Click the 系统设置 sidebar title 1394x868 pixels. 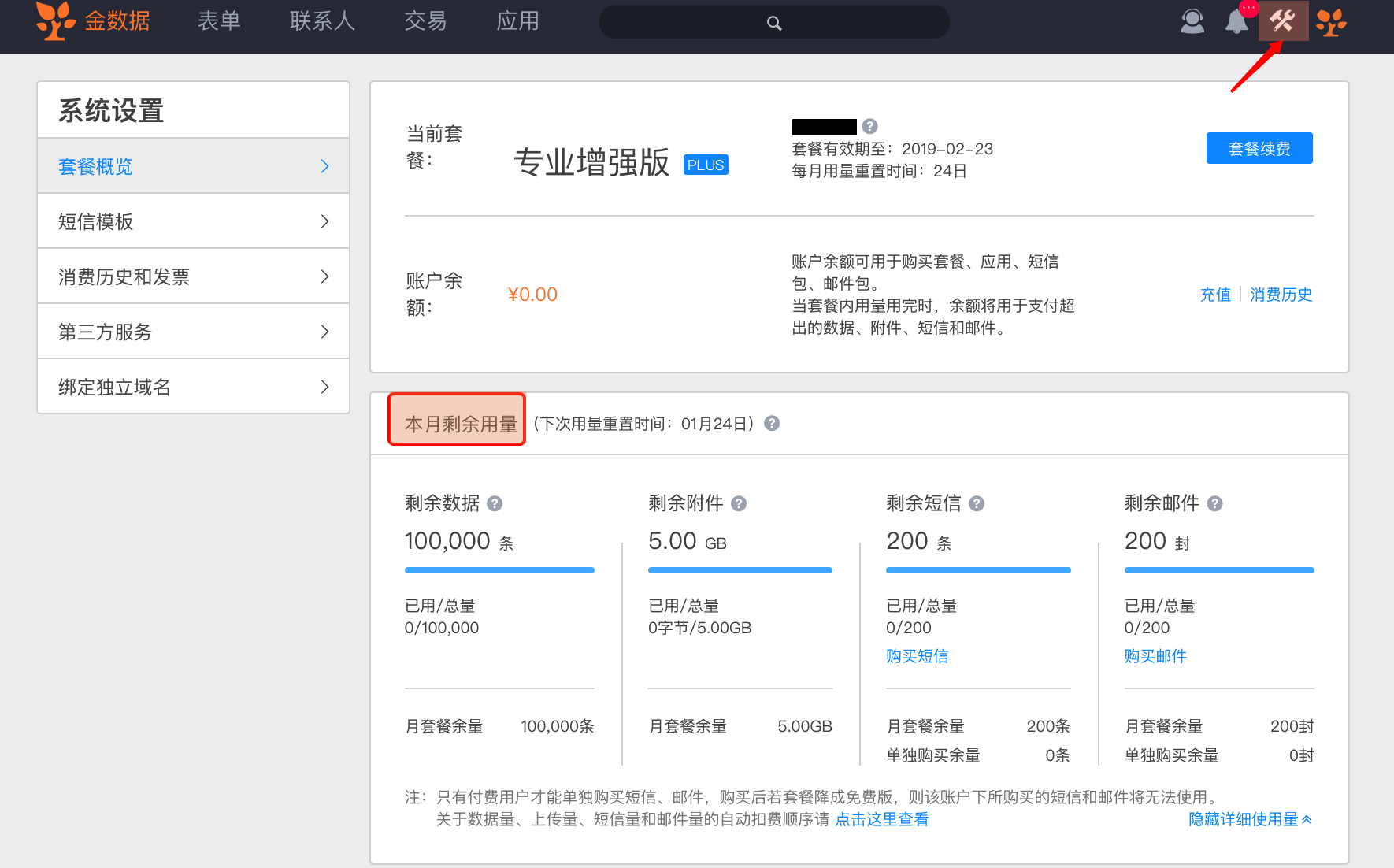tap(111, 111)
